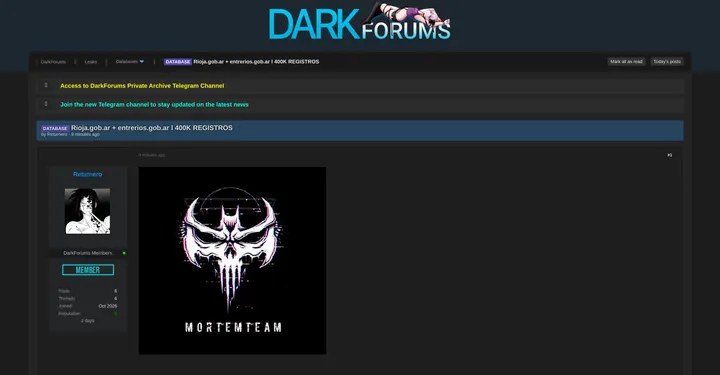Click DarkForums Members group label
720x375 pixels.
click(x=88, y=253)
